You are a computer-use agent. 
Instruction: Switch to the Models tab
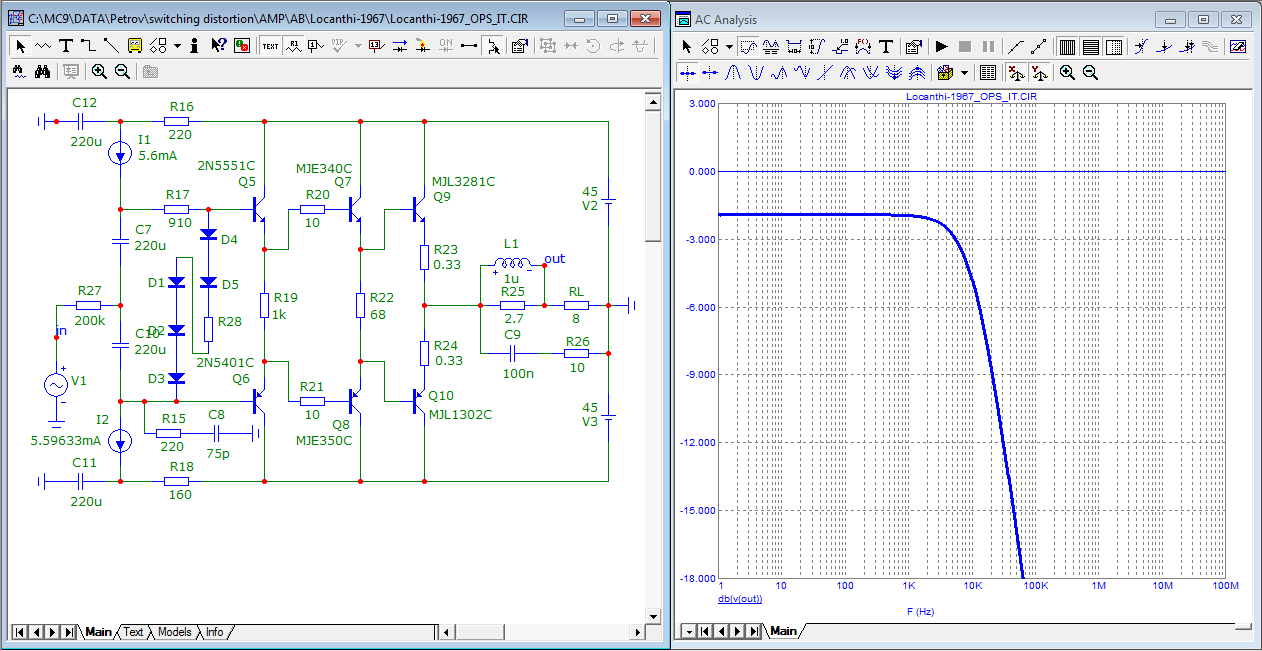[174, 632]
